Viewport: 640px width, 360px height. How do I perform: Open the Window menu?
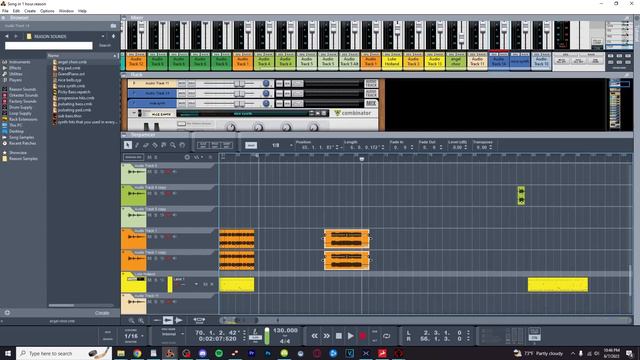pyautogui.click(x=66, y=11)
